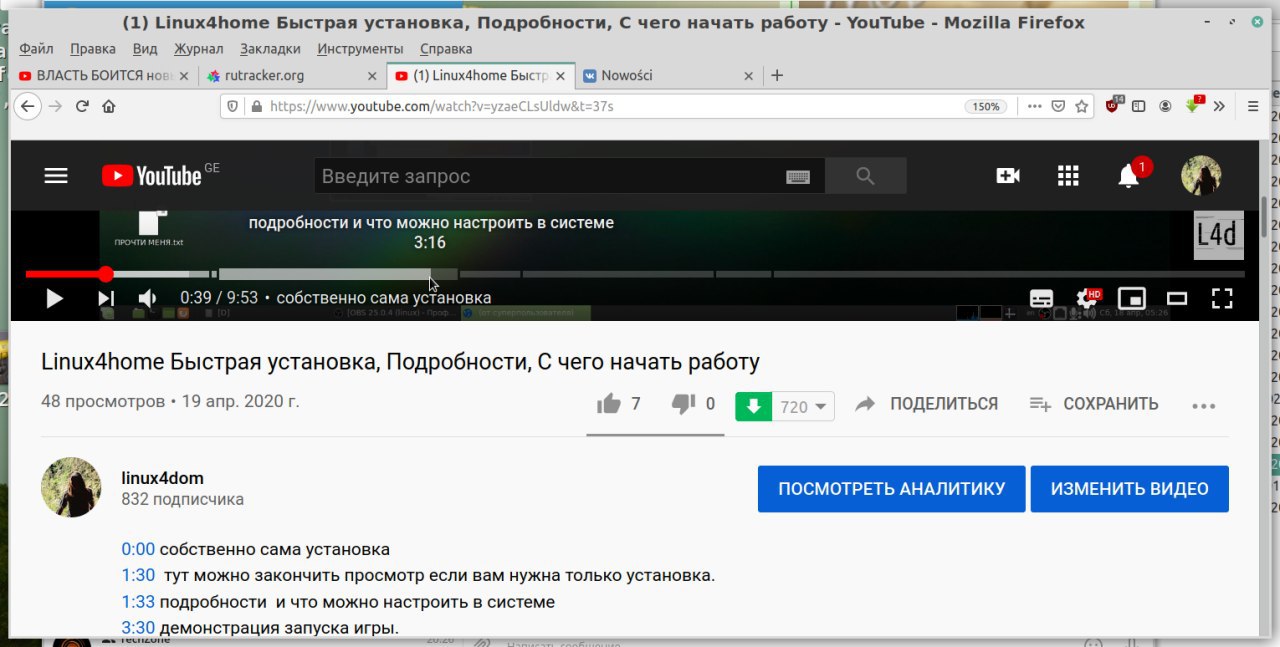Open the three-dot more actions menu
The width and height of the screenshot is (1280, 647).
click(x=1204, y=405)
